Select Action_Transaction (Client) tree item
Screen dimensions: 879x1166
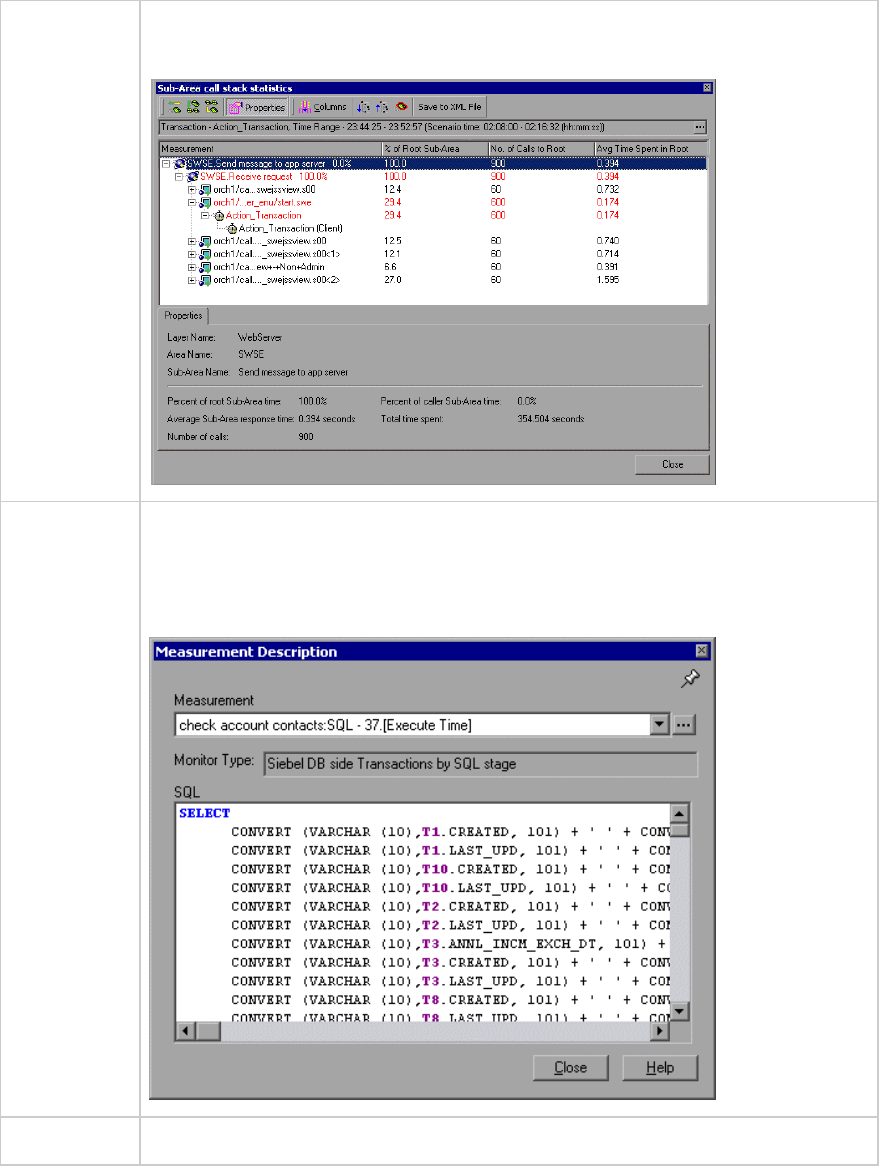point(290,228)
